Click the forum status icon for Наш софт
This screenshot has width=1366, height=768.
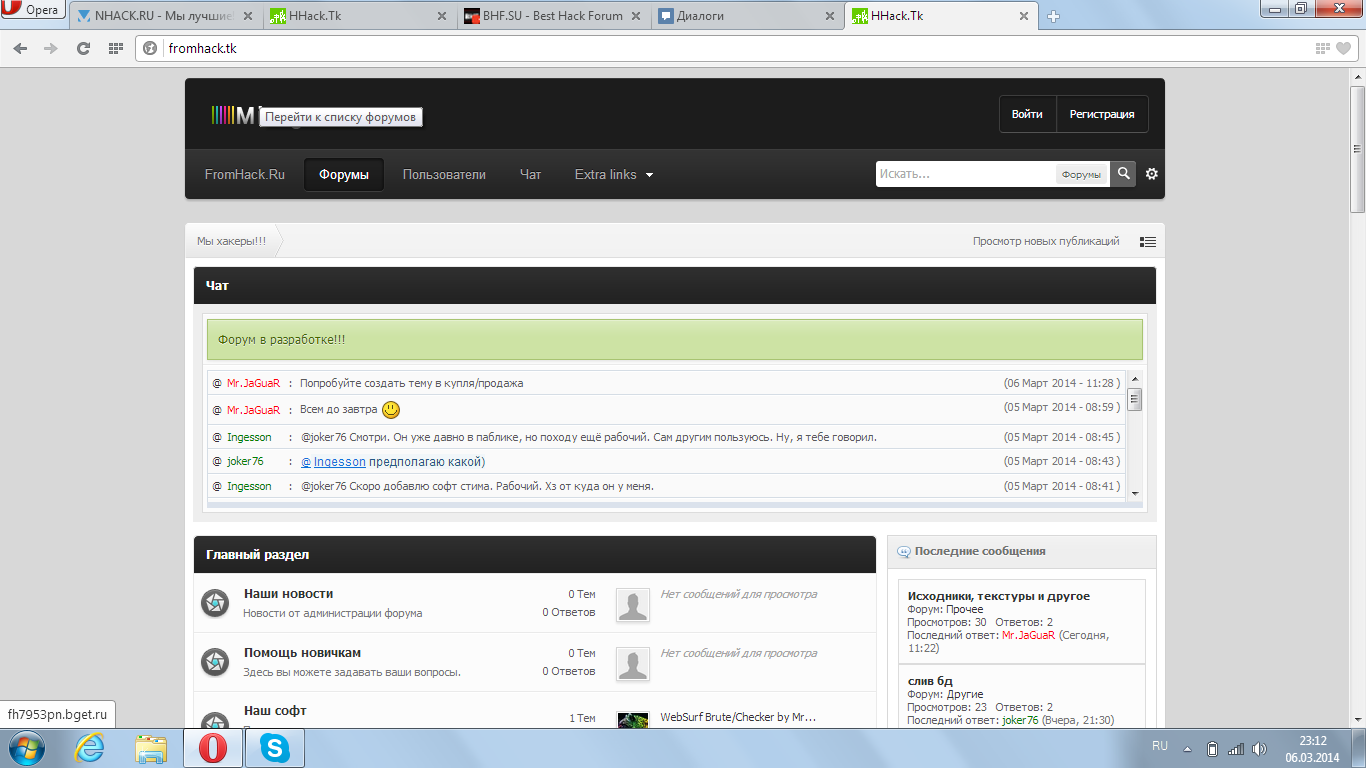click(x=215, y=721)
